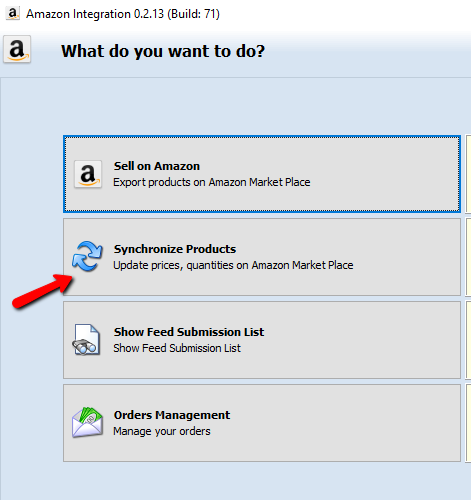Click the document with binoculars icon
Image resolution: width=471 pixels, height=500 pixels.
(86, 340)
